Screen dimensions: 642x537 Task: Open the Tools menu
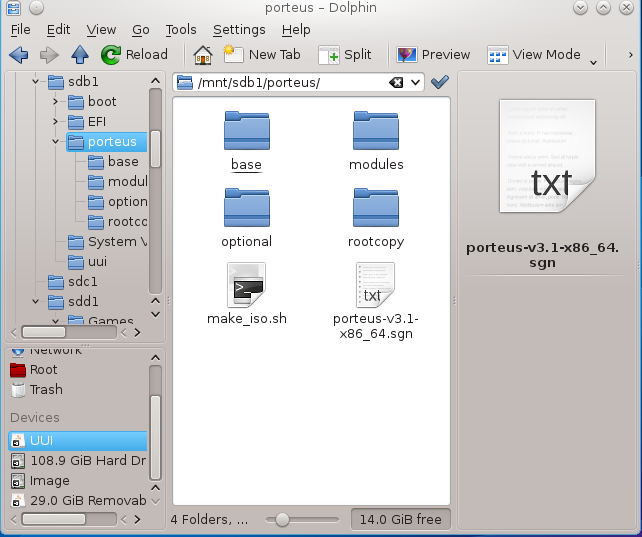(x=181, y=30)
